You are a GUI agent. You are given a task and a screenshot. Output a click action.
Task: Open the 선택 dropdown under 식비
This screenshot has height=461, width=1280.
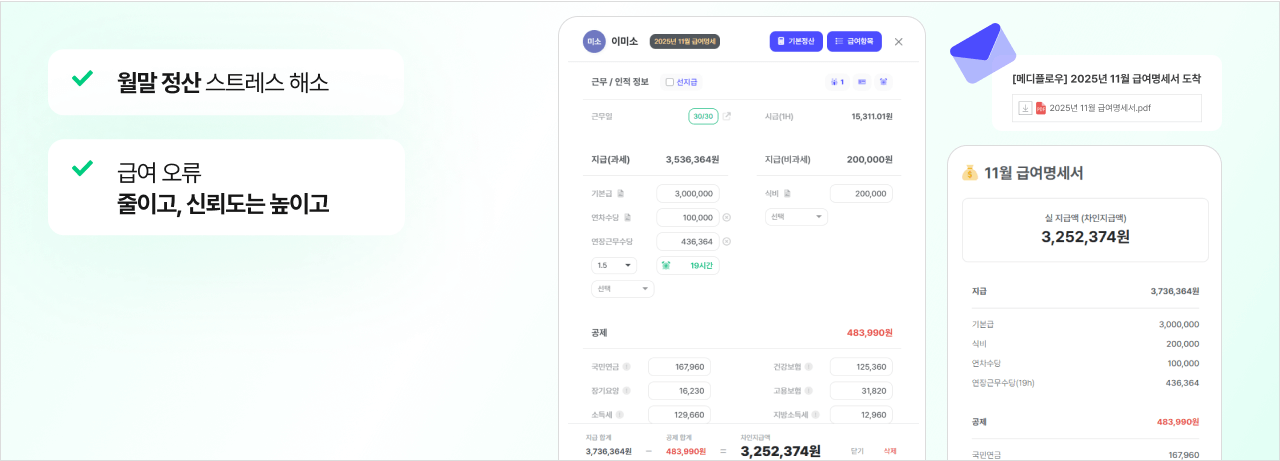796,217
